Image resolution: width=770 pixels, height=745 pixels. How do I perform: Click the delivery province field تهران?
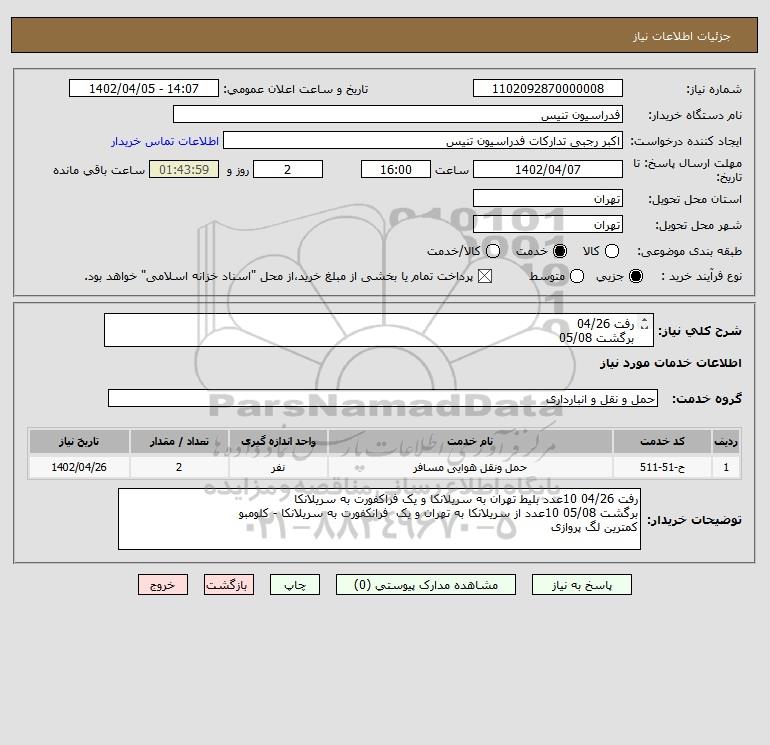[548, 198]
